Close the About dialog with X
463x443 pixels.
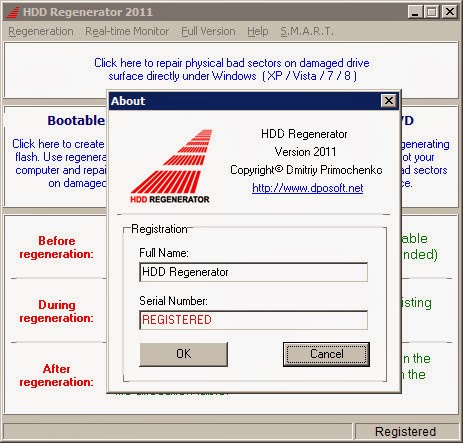coord(389,101)
